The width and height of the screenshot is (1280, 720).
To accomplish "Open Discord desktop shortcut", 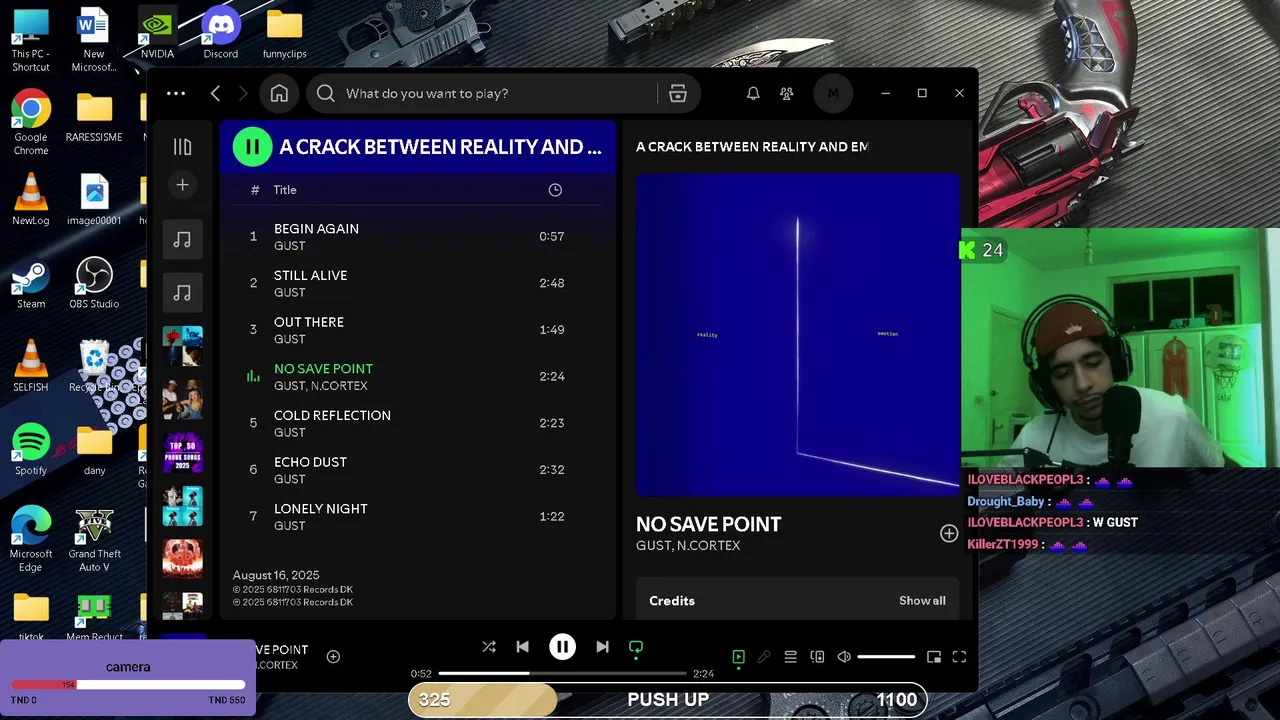I will point(221,33).
